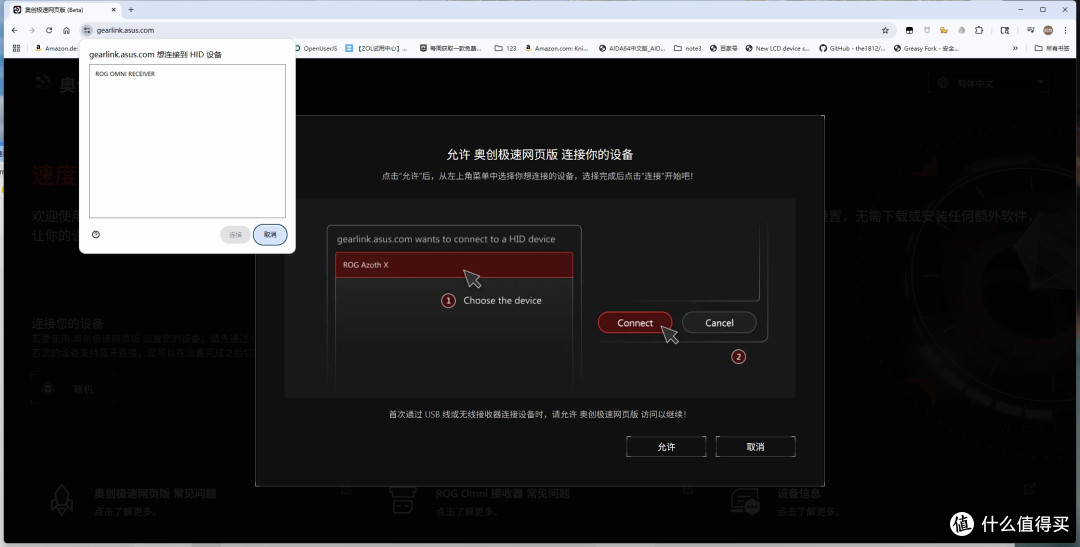This screenshot has height=547, width=1080.
Task: Open the New LCD device bookmark
Action: pyautogui.click(x=778, y=48)
